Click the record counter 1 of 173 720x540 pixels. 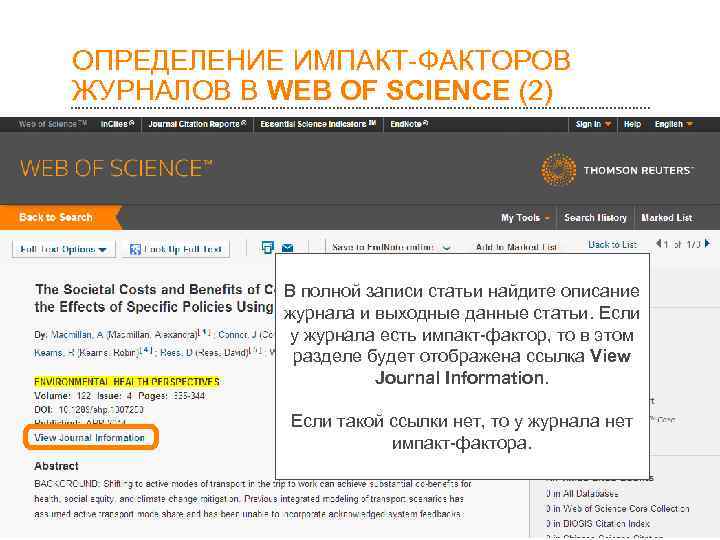coord(682,244)
